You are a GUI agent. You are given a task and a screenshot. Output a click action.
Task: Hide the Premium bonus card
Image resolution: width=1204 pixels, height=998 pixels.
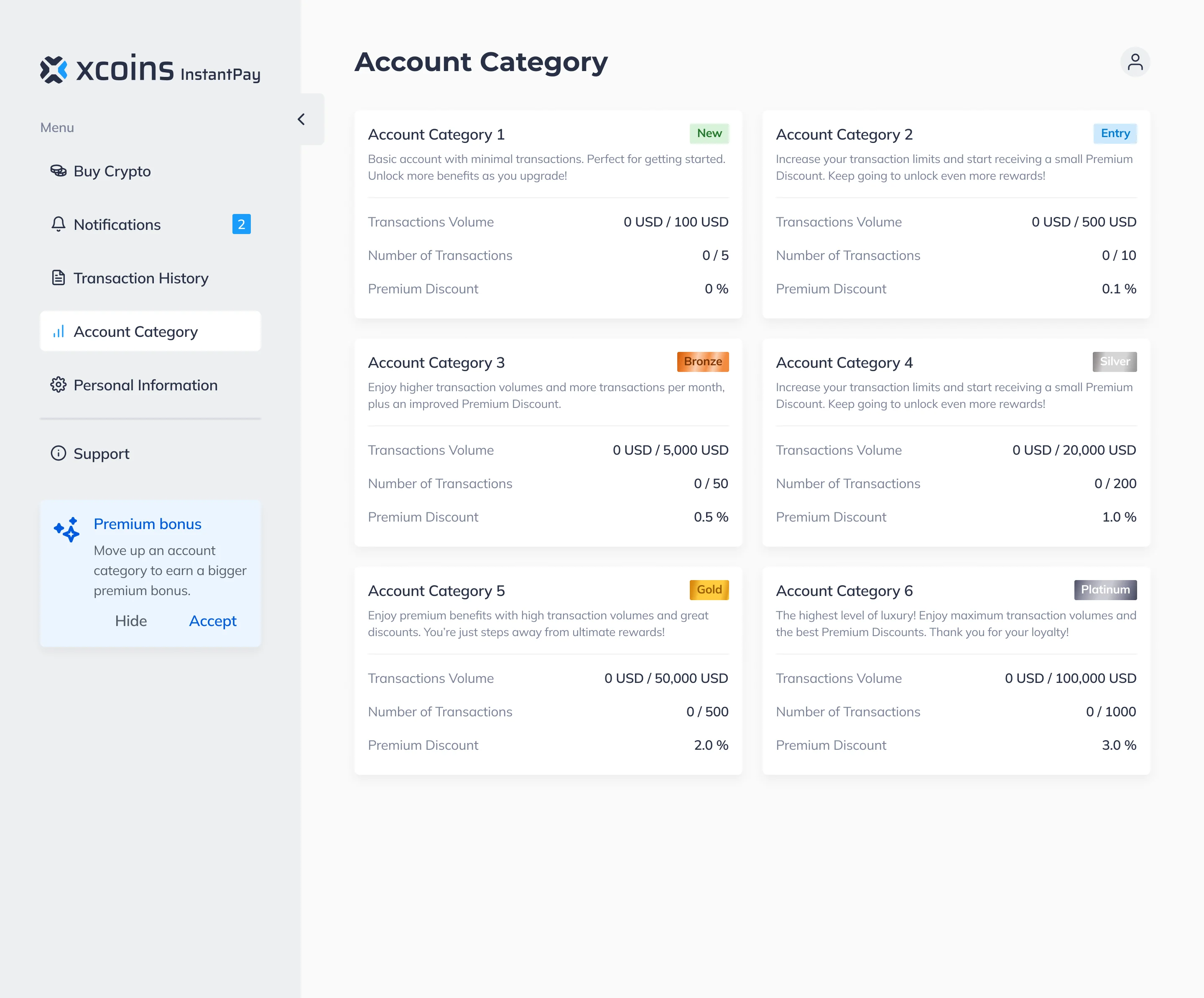pos(131,621)
